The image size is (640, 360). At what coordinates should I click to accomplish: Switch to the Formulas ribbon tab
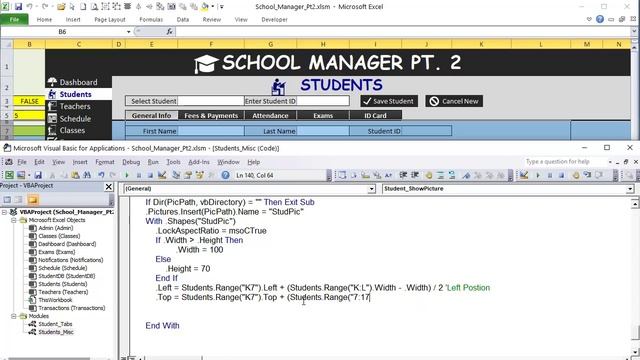coord(151,19)
